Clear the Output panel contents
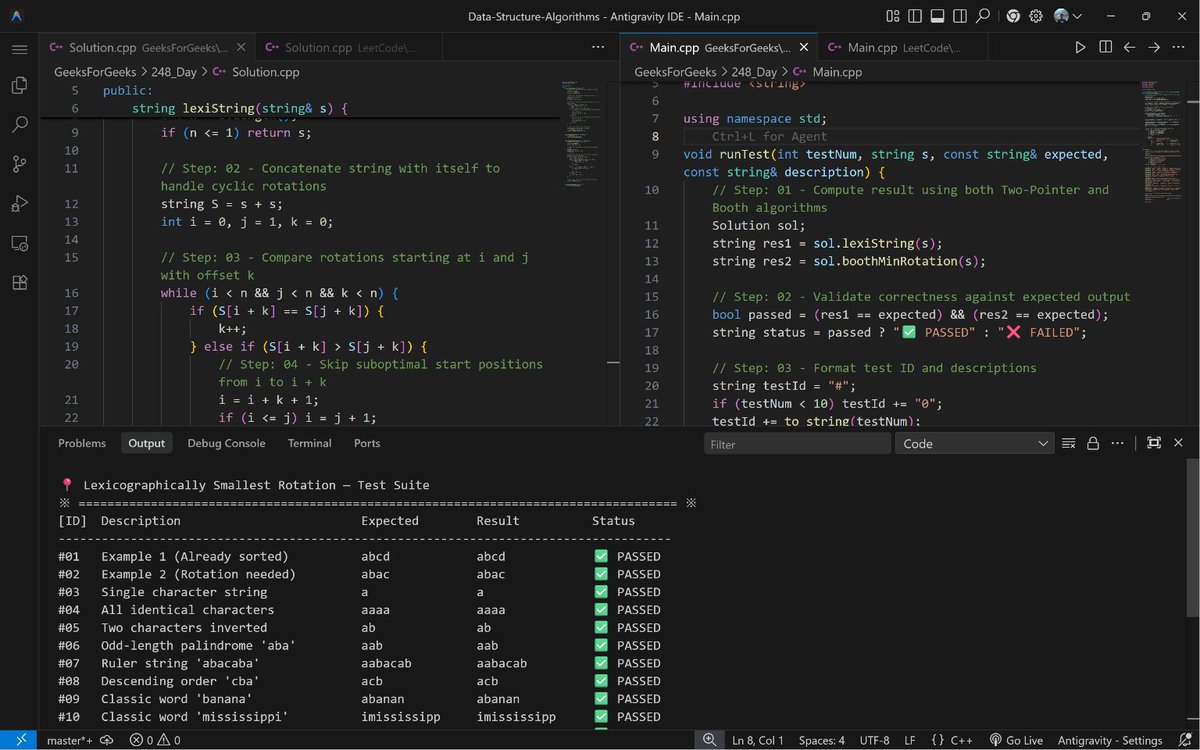This screenshot has height=750, width=1200. pyautogui.click(x=1068, y=443)
